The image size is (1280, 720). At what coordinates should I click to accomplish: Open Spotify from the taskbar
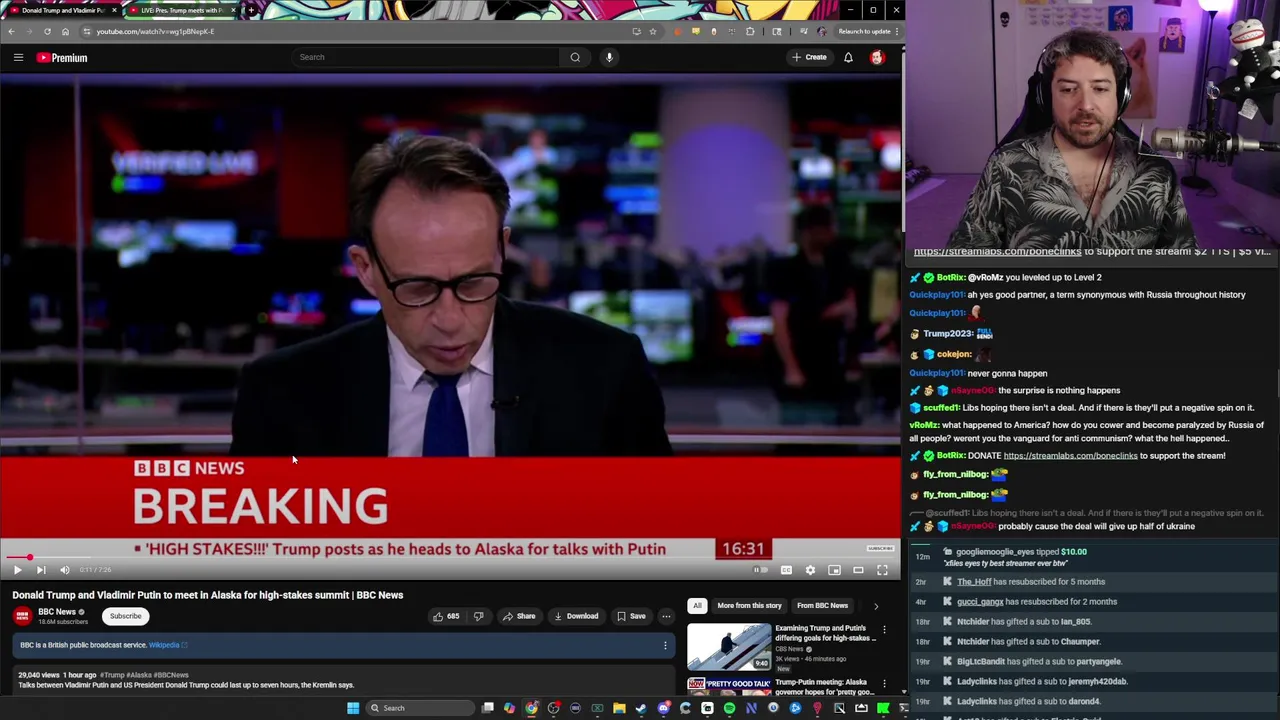pos(729,708)
